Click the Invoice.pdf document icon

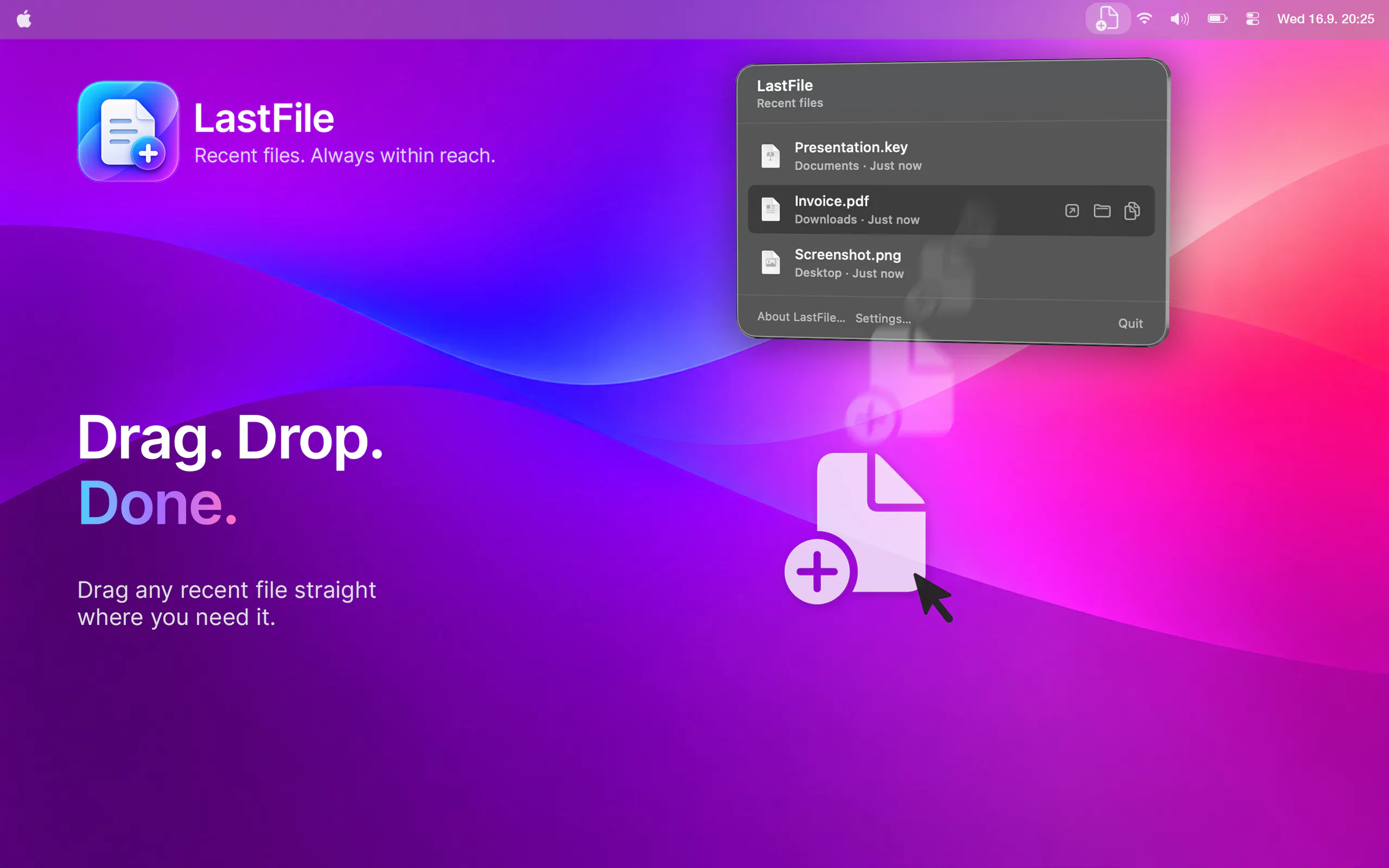tap(770, 209)
